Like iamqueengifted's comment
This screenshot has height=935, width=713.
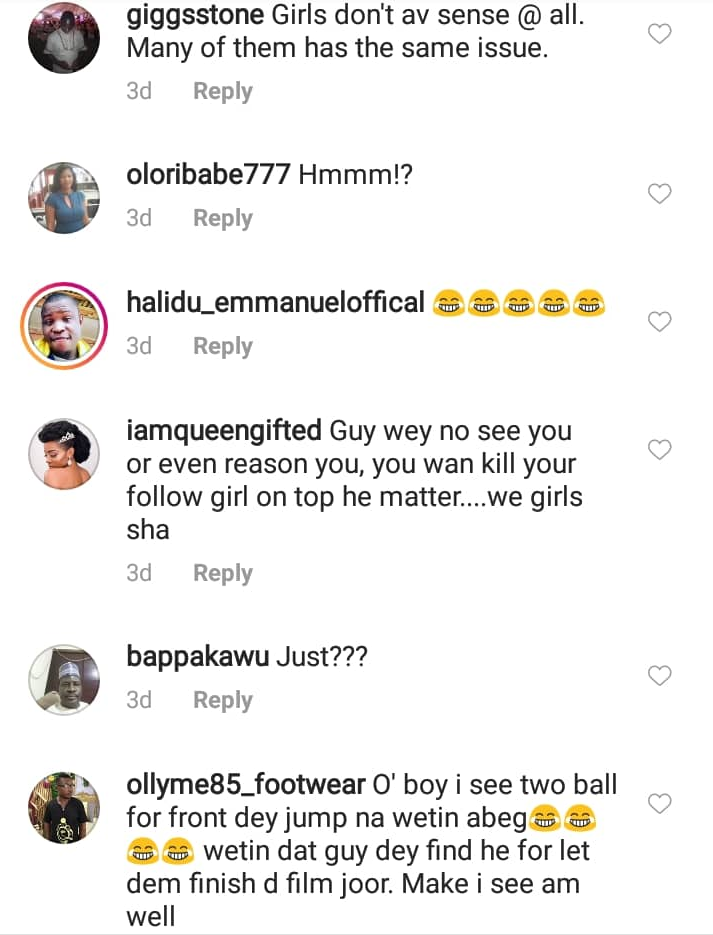[x=660, y=450]
